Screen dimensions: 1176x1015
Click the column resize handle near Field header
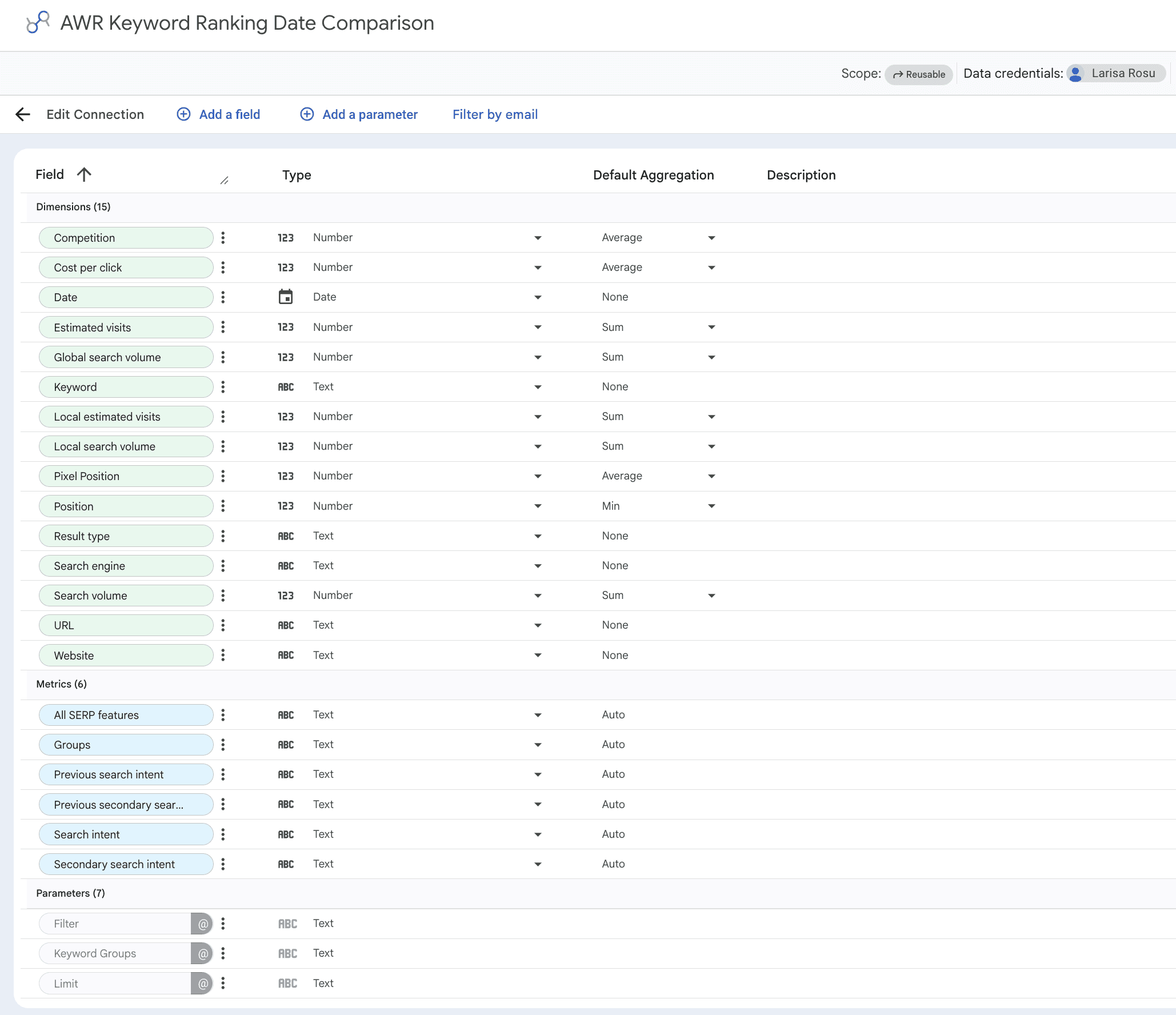(225, 180)
